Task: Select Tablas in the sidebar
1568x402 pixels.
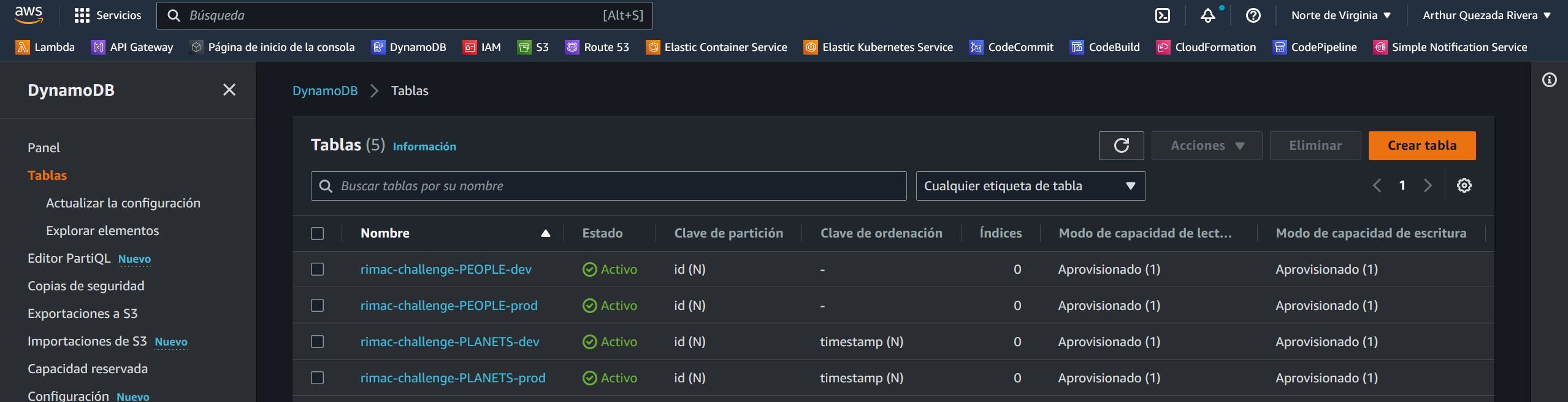Action: click(x=47, y=176)
